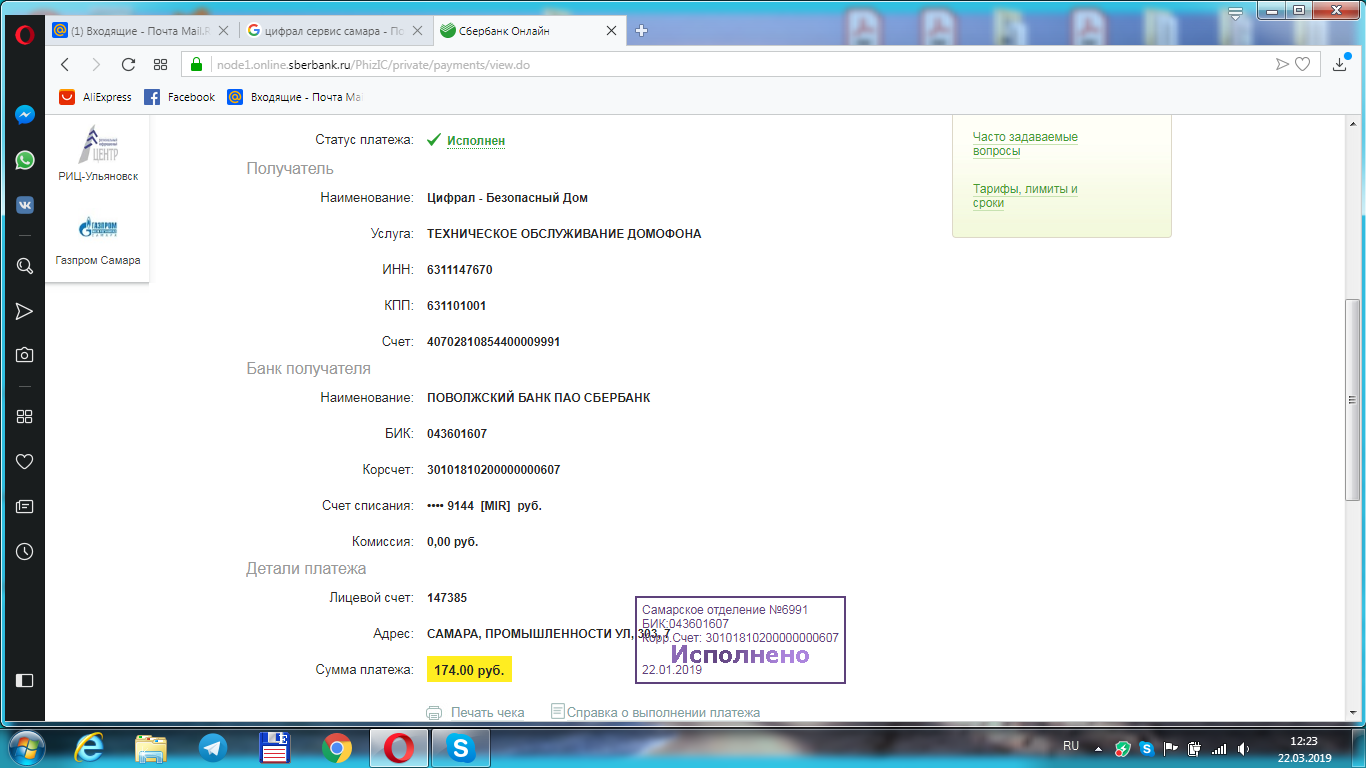This screenshot has width=1366, height=768.
Task: Open Skype from taskbar
Action: (460, 747)
